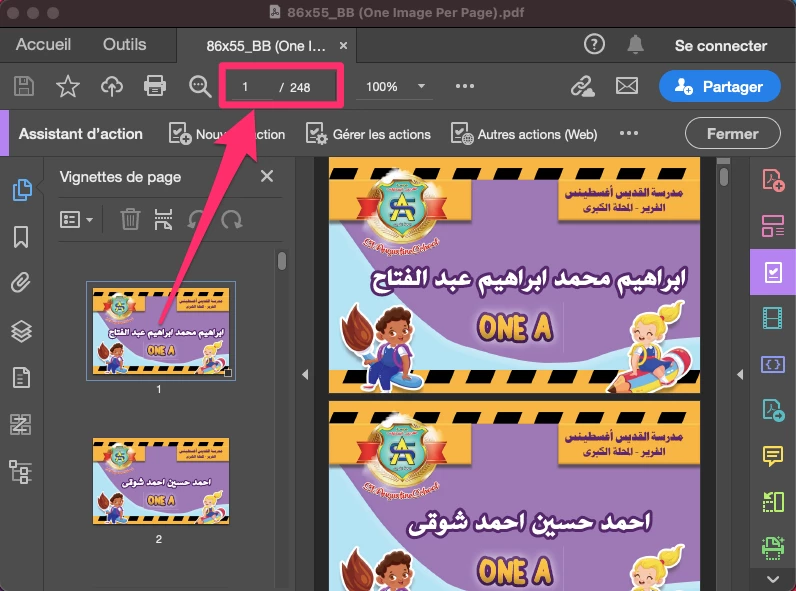Viewport: 796px width, 591px height.
Task: Click Se connecter
Action: coord(721,46)
